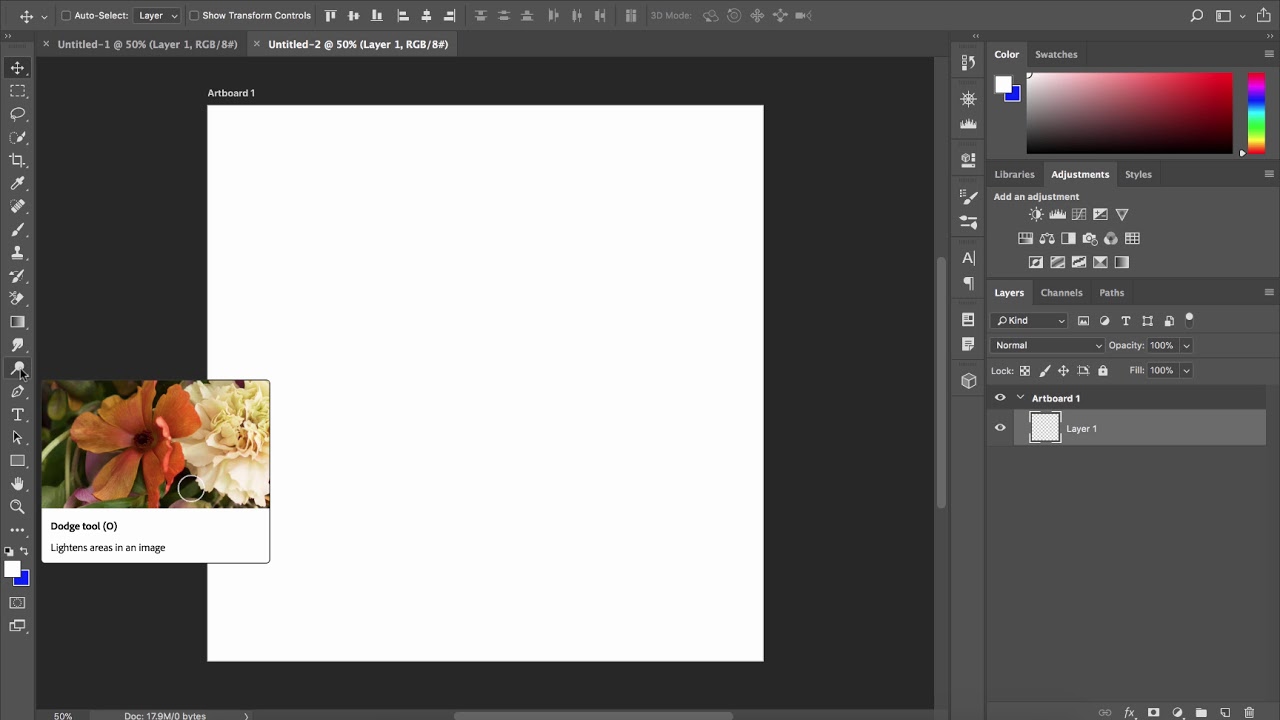
Task: Switch to the Swatches tab
Action: [1056, 54]
